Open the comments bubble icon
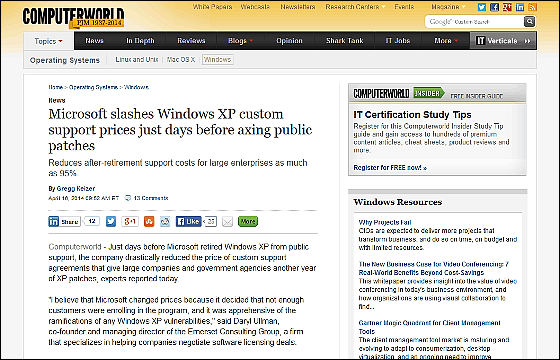This screenshot has height=360, width=560. tap(128, 198)
